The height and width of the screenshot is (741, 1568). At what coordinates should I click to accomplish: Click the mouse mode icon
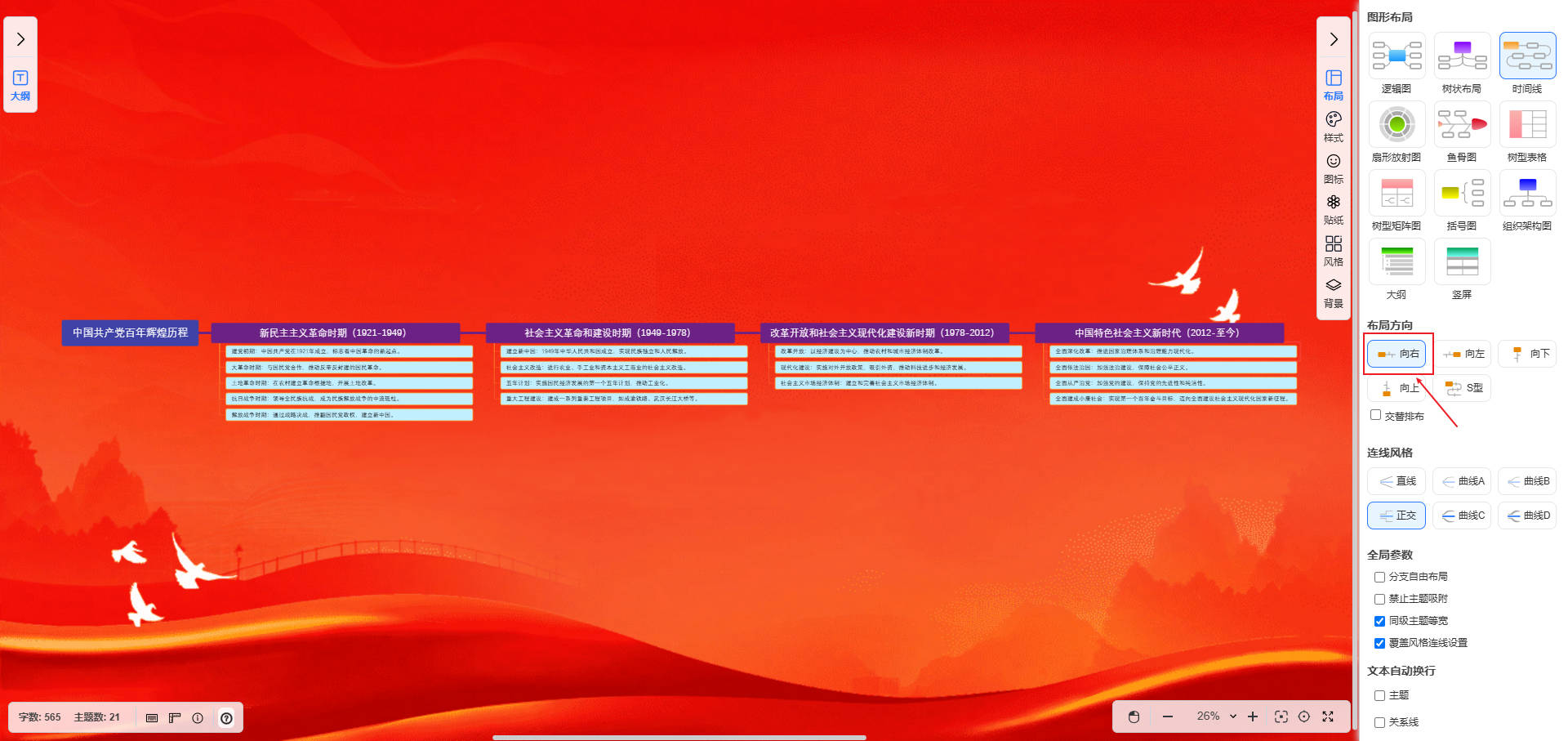1134,716
